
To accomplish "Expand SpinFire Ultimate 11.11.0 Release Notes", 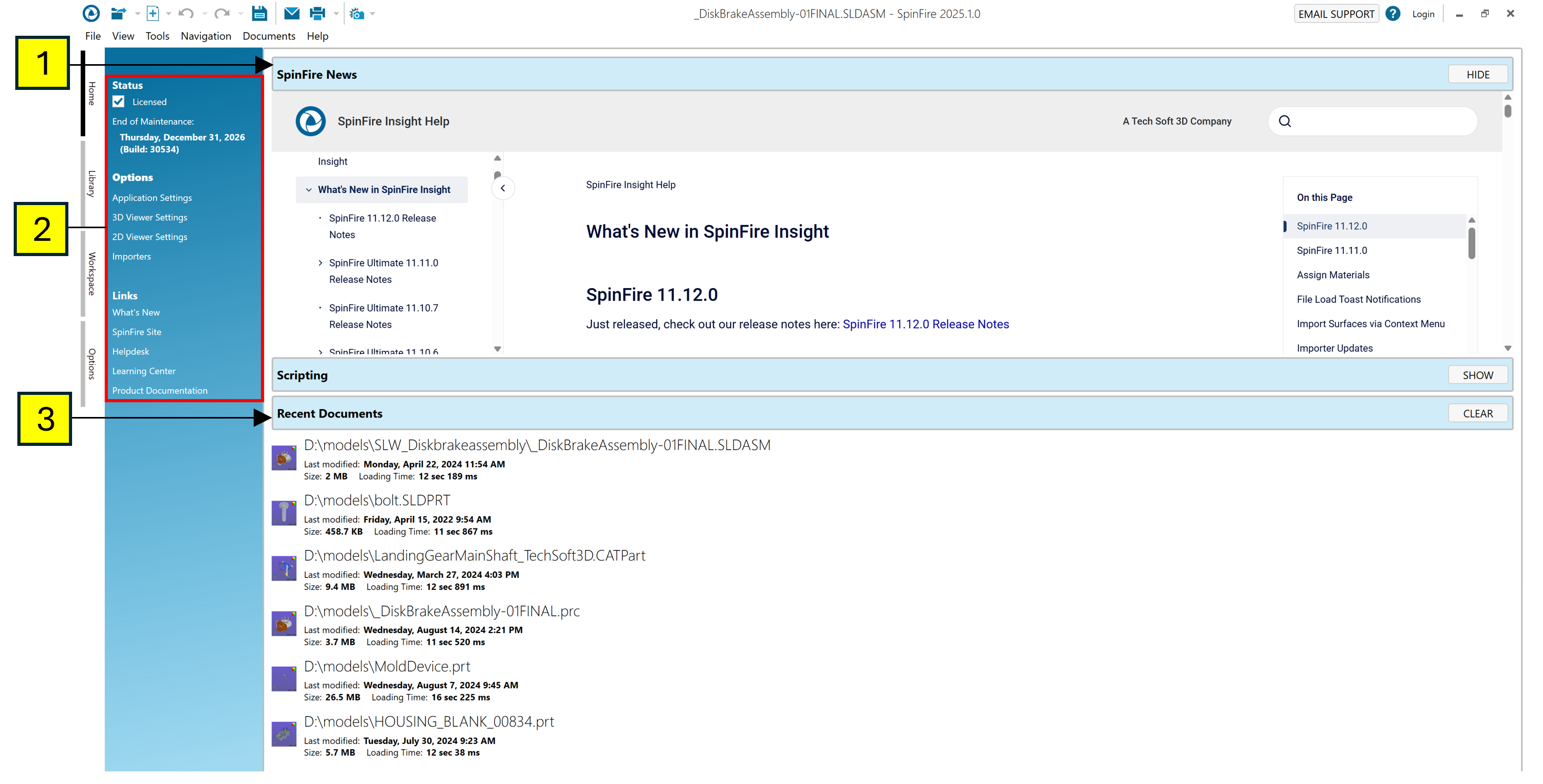I will point(320,263).
